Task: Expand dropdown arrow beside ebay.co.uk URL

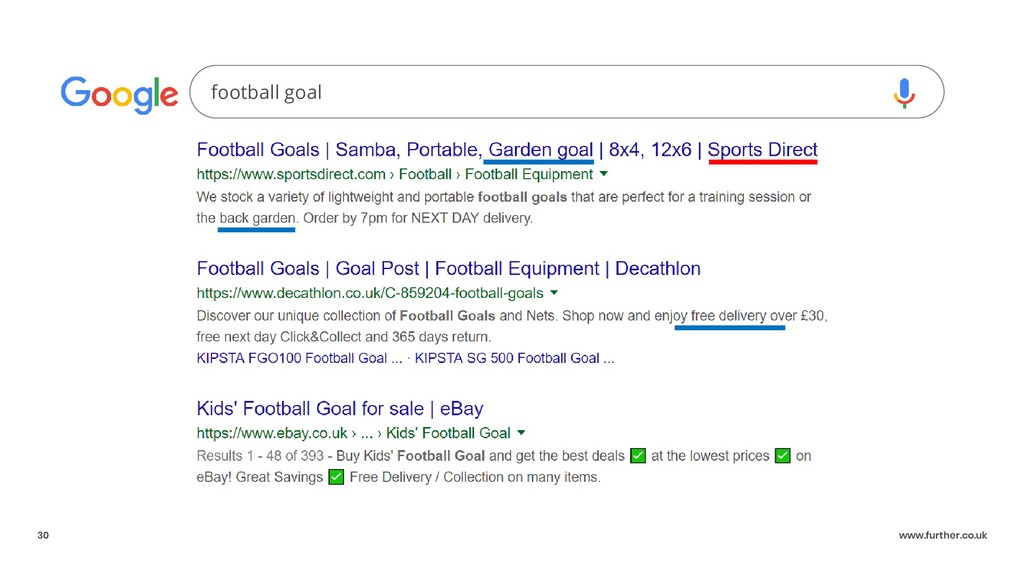Action: pos(521,432)
